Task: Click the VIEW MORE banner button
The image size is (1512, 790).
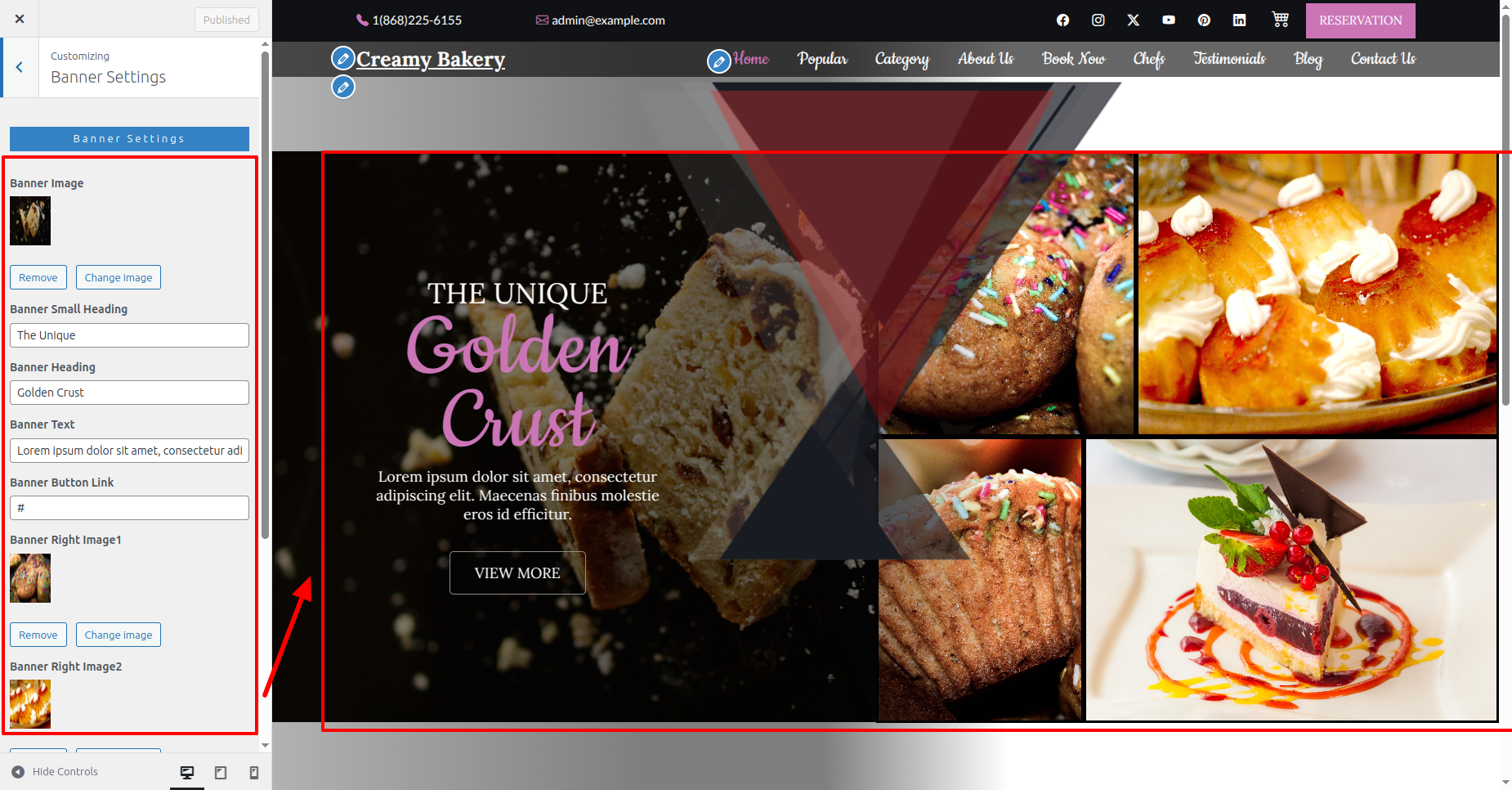Action: tap(517, 572)
